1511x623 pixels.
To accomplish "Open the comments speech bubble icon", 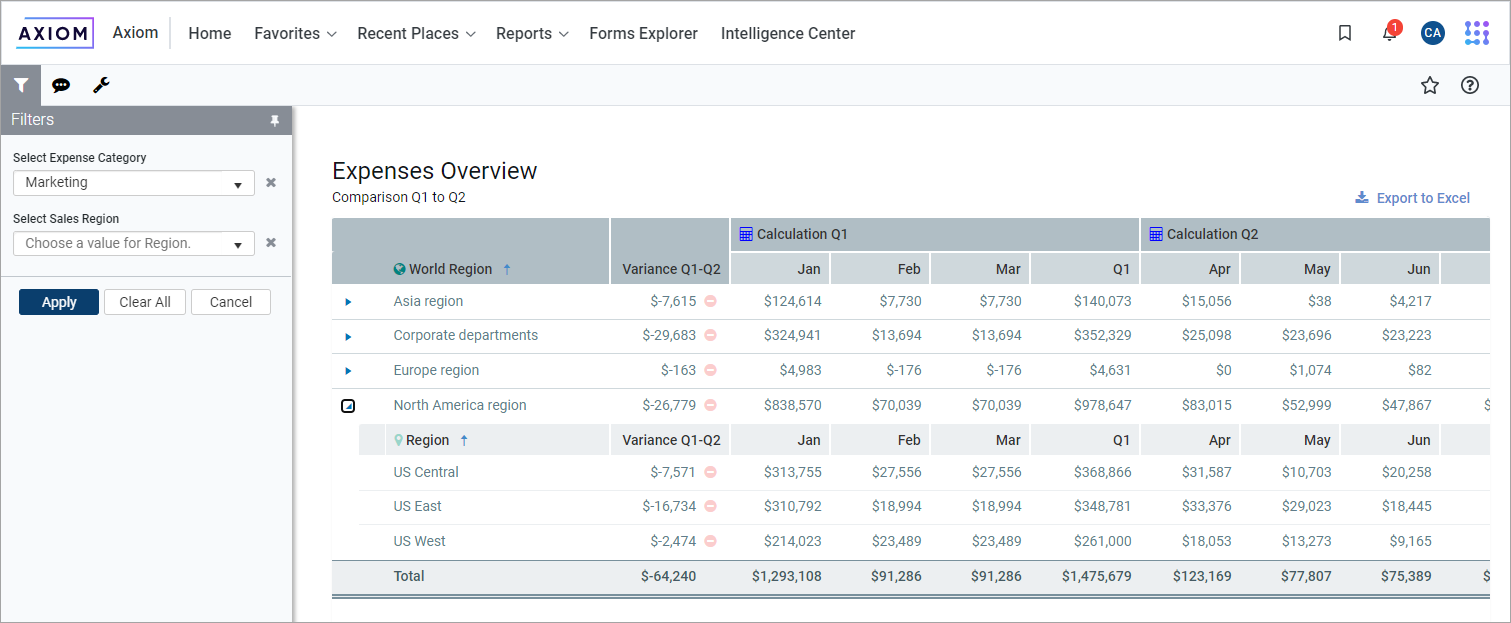I will point(61,86).
